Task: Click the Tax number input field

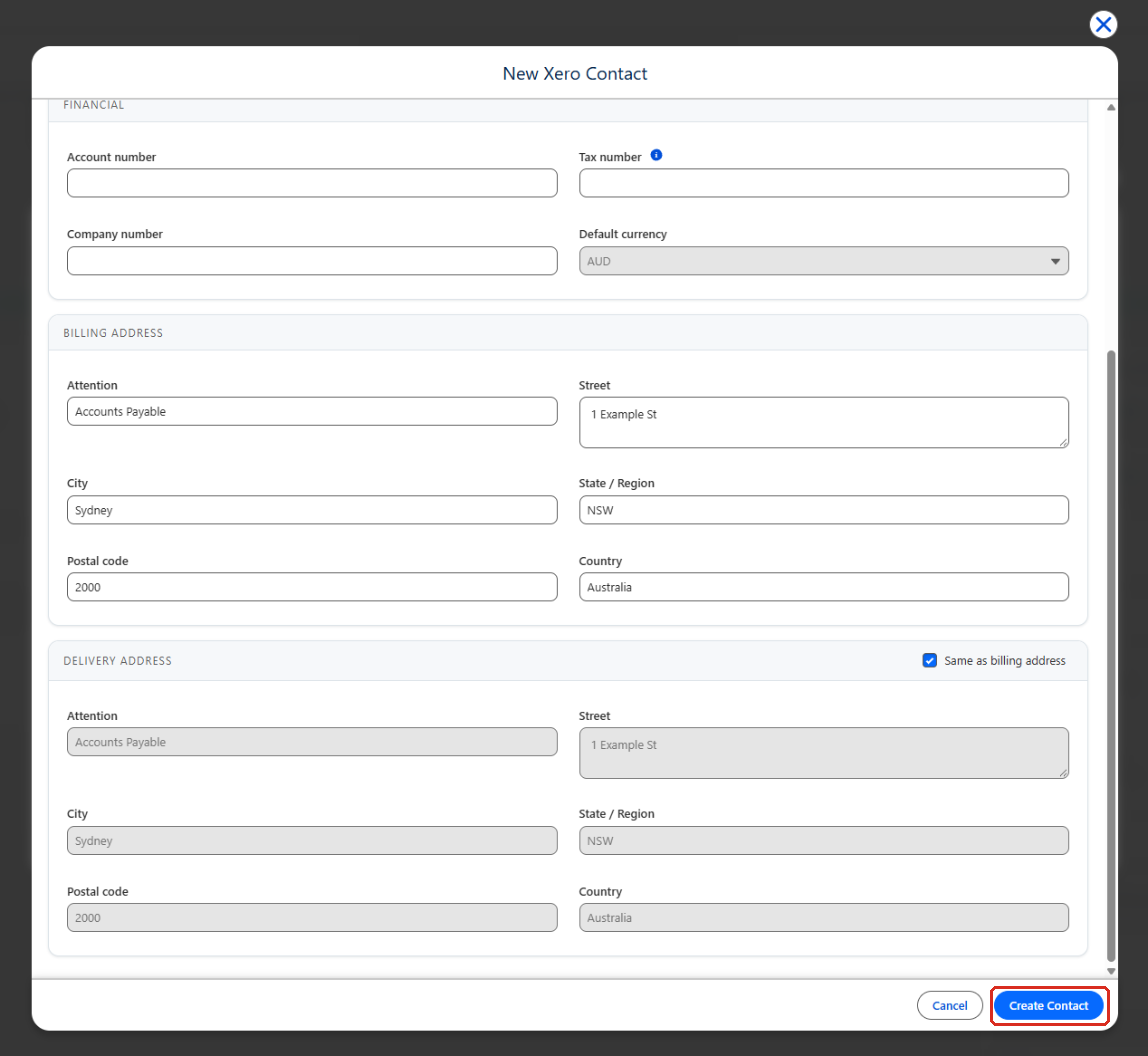Action: (x=824, y=183)
